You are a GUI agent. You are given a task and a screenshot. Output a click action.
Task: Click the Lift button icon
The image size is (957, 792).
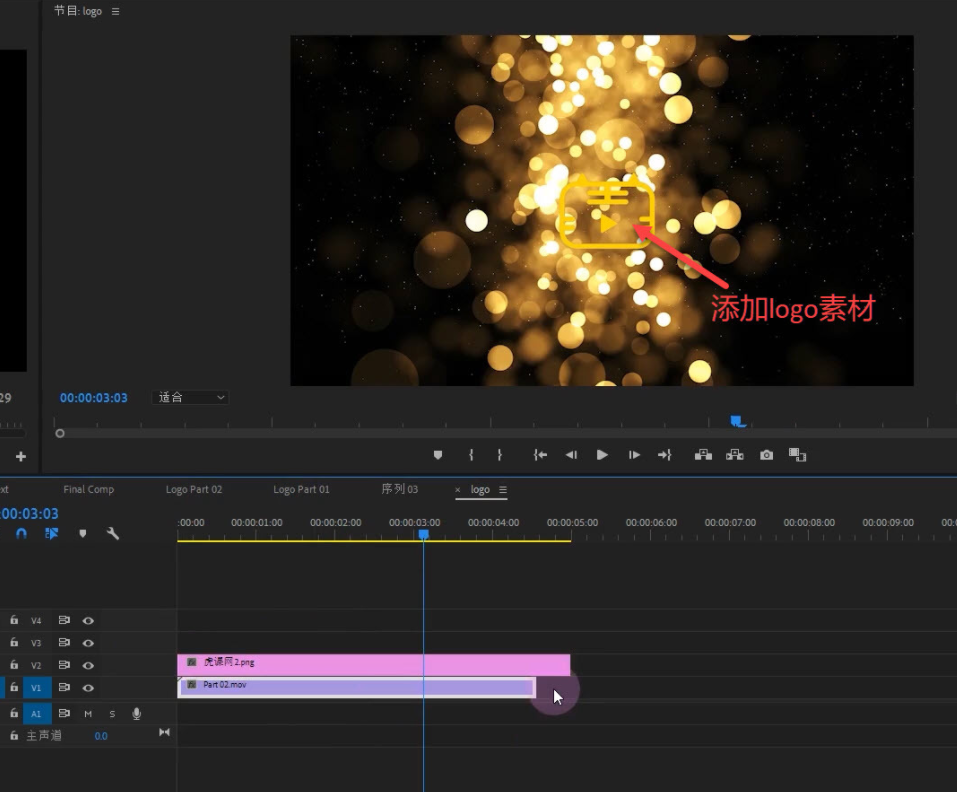click(703, 455)
